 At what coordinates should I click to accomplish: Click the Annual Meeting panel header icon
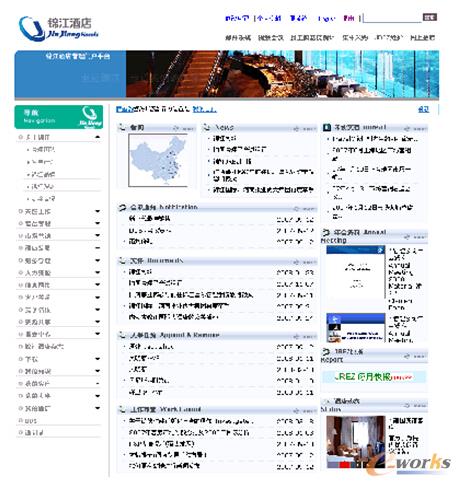point(326,232)
